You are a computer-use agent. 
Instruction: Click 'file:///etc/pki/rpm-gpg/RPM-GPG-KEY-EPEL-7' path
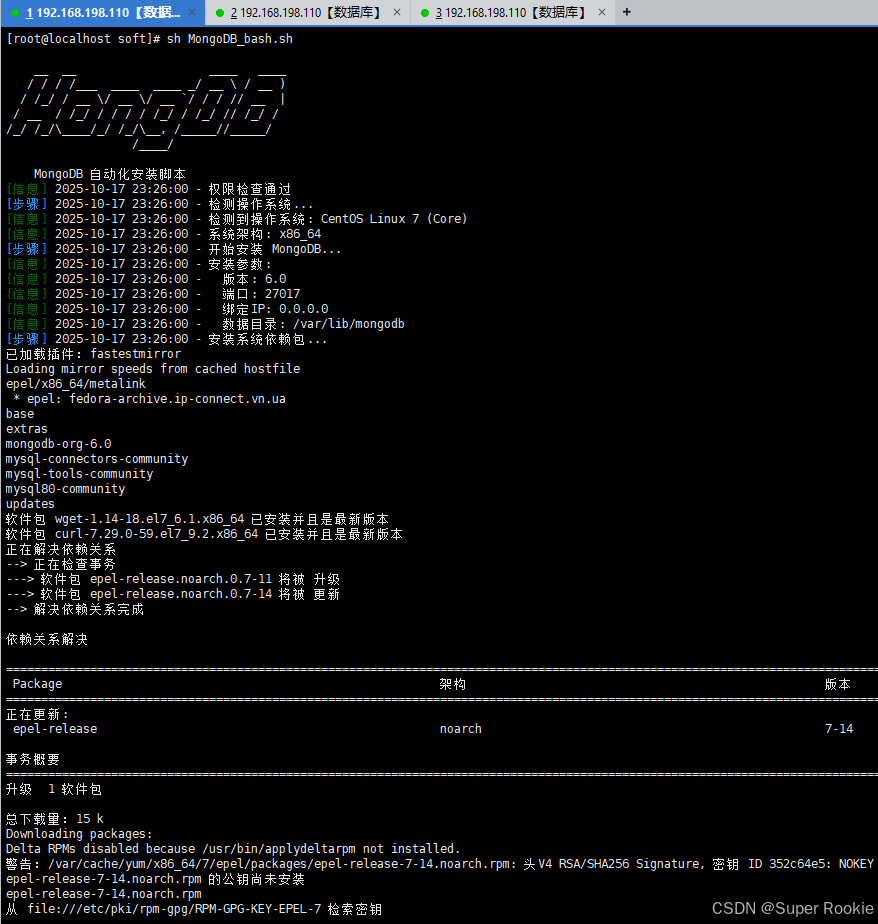coord(174,909)
